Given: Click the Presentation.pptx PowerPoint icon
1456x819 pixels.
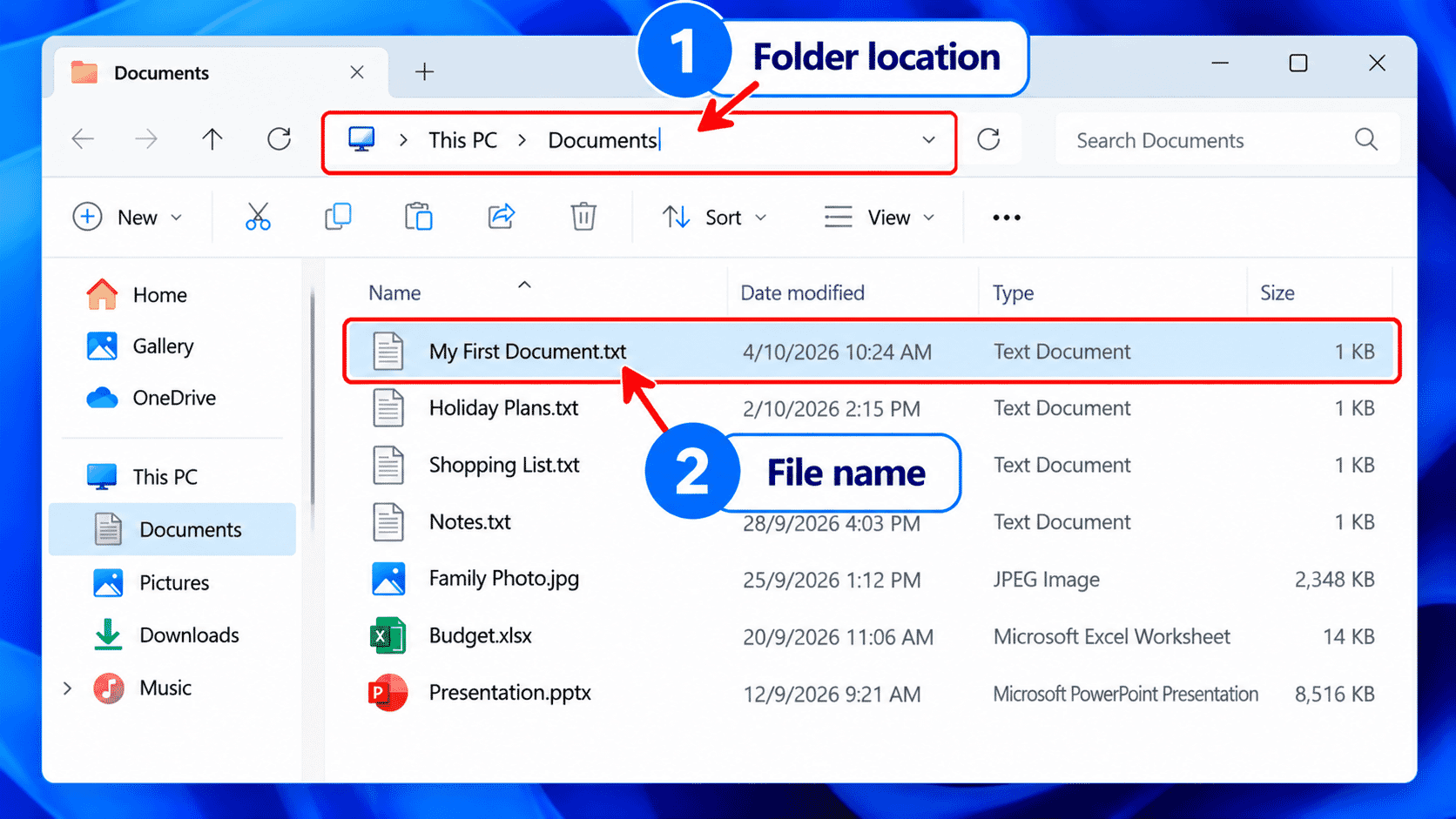Looking at the screenshot, I should [388, 693].
